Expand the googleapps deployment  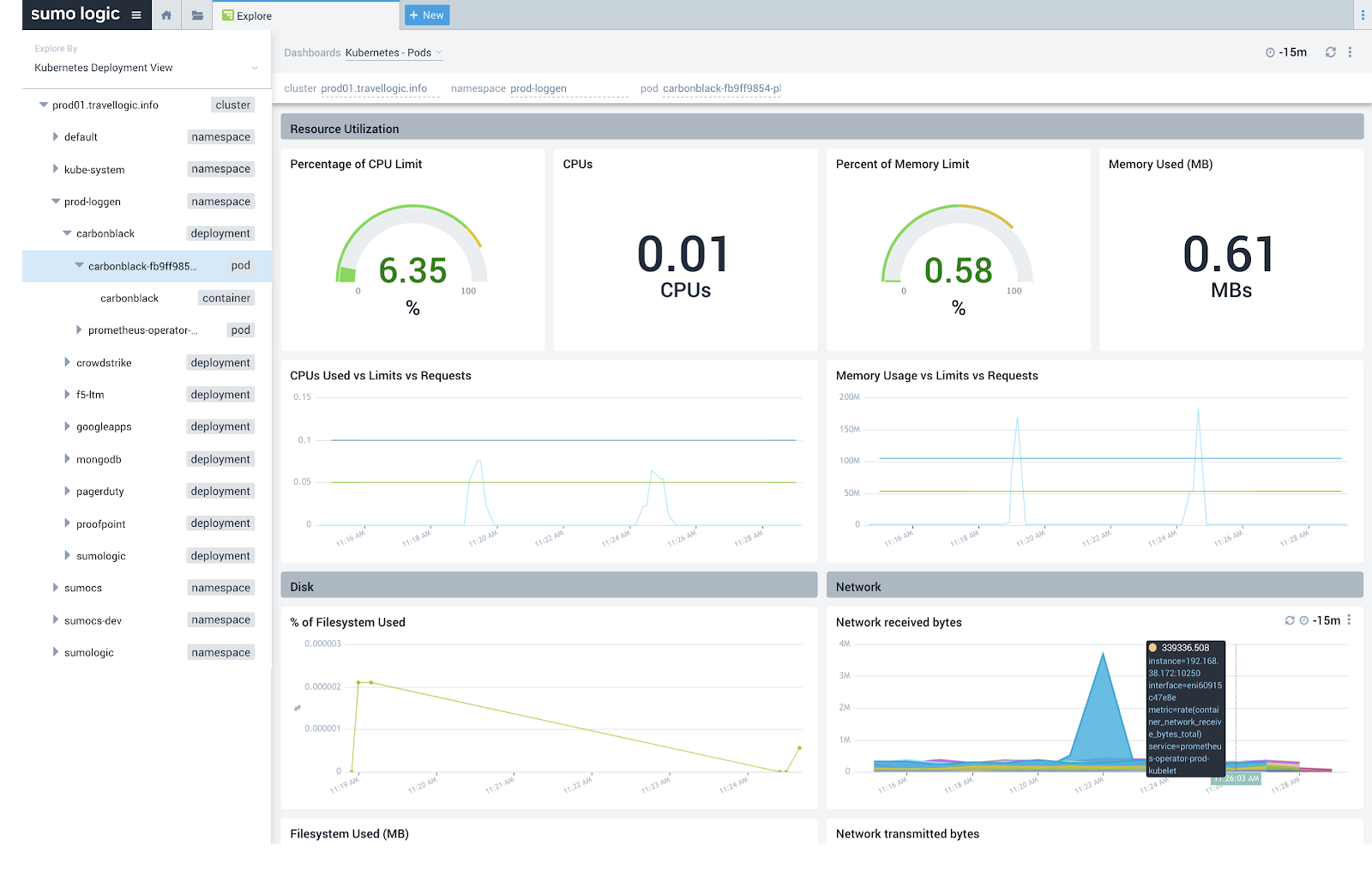pyautogui.click(x=68, y=426)
